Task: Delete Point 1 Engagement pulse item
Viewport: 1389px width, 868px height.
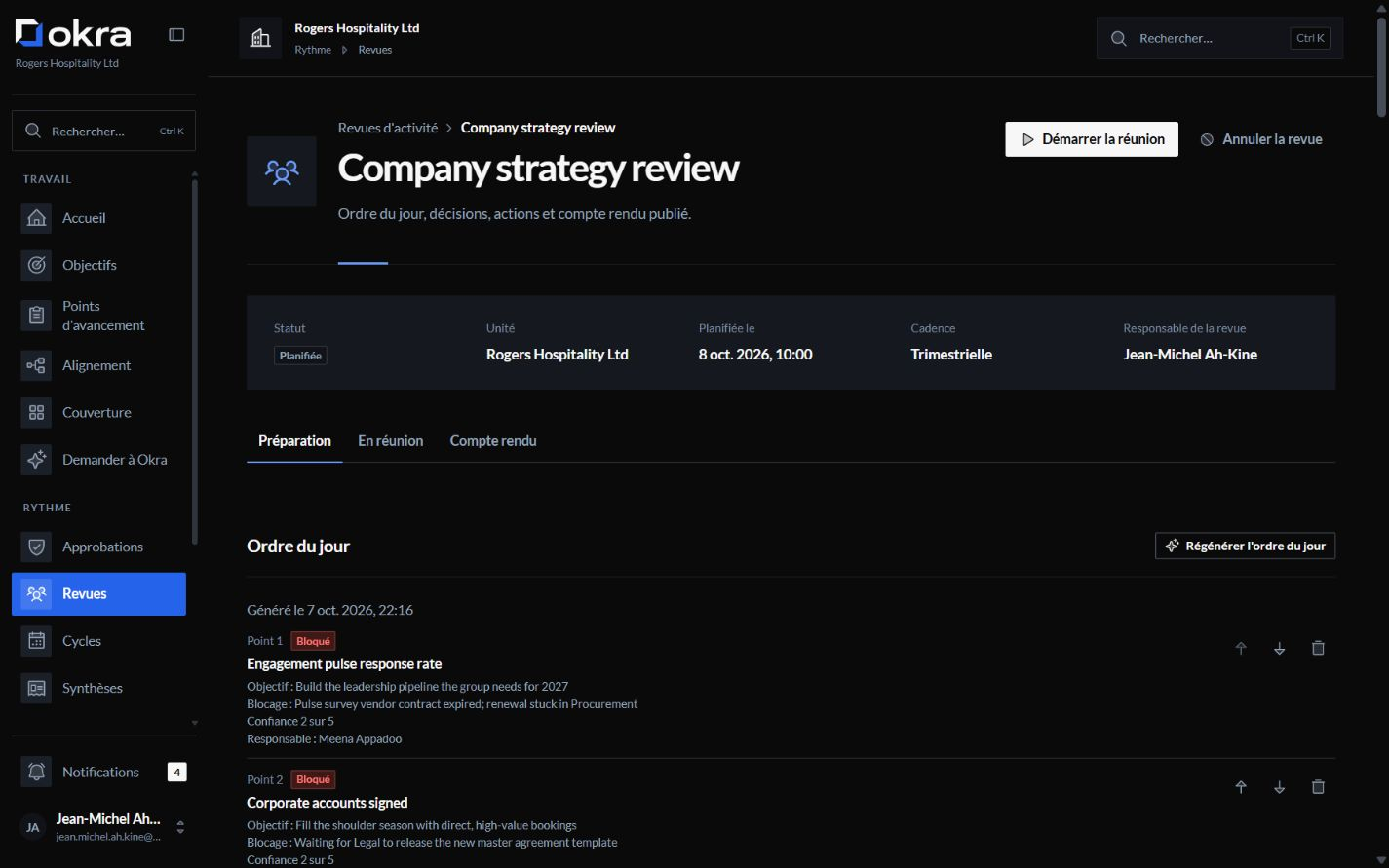Action: [x=1318, y=648]
